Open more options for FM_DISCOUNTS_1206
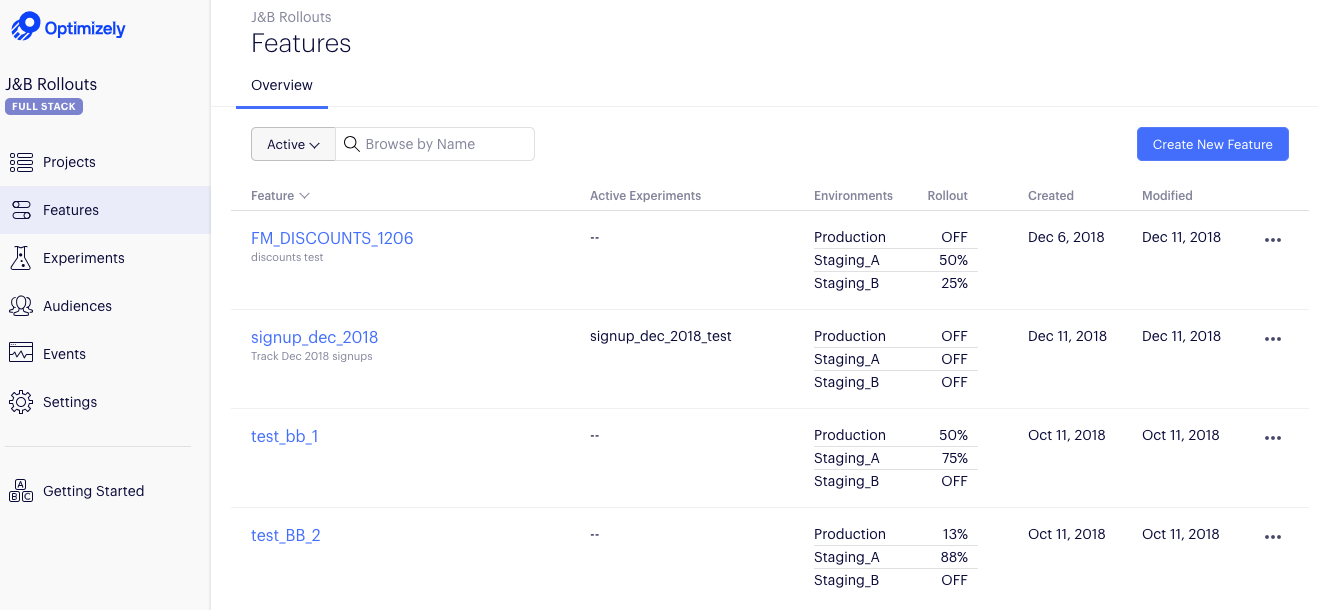1318x610 pixels. 1272,240
